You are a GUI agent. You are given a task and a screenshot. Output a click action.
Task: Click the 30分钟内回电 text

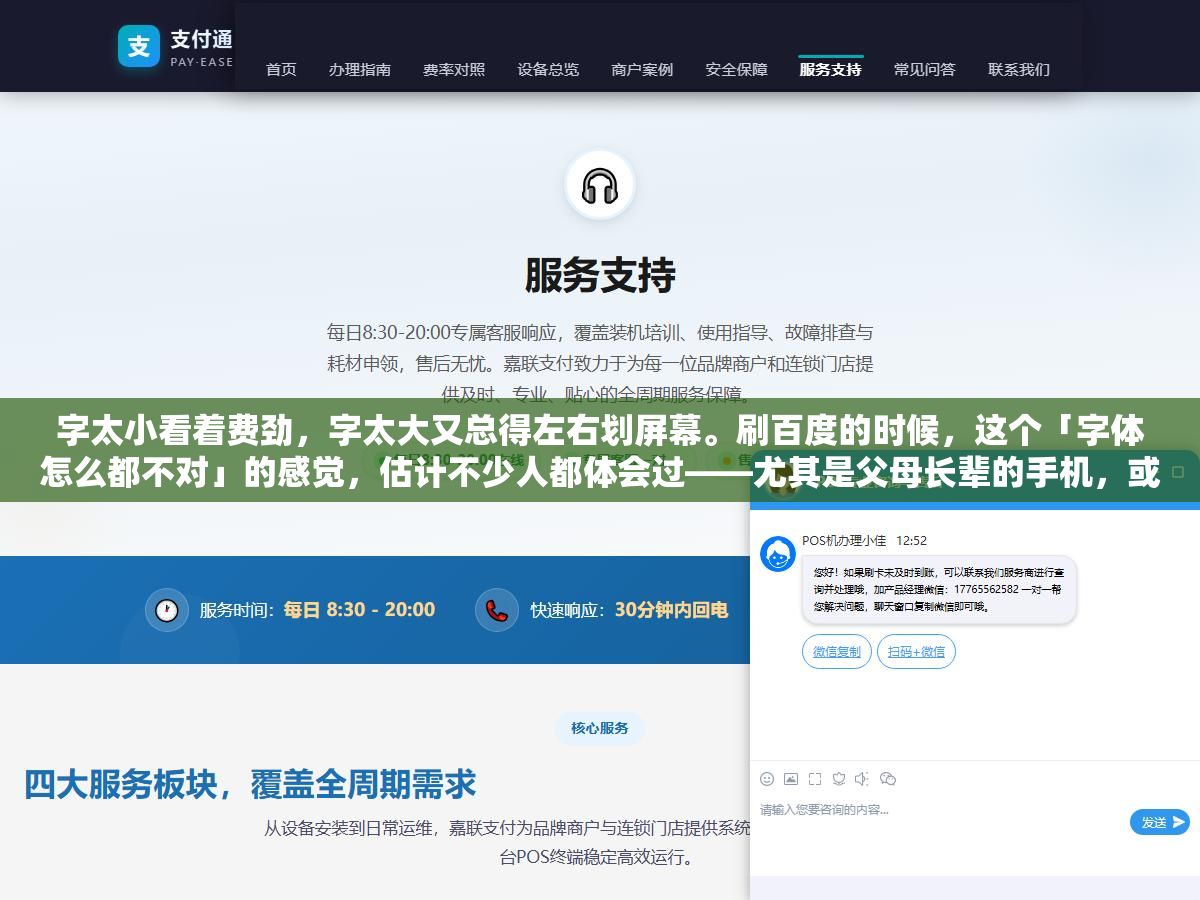click(x=671, y=610)
